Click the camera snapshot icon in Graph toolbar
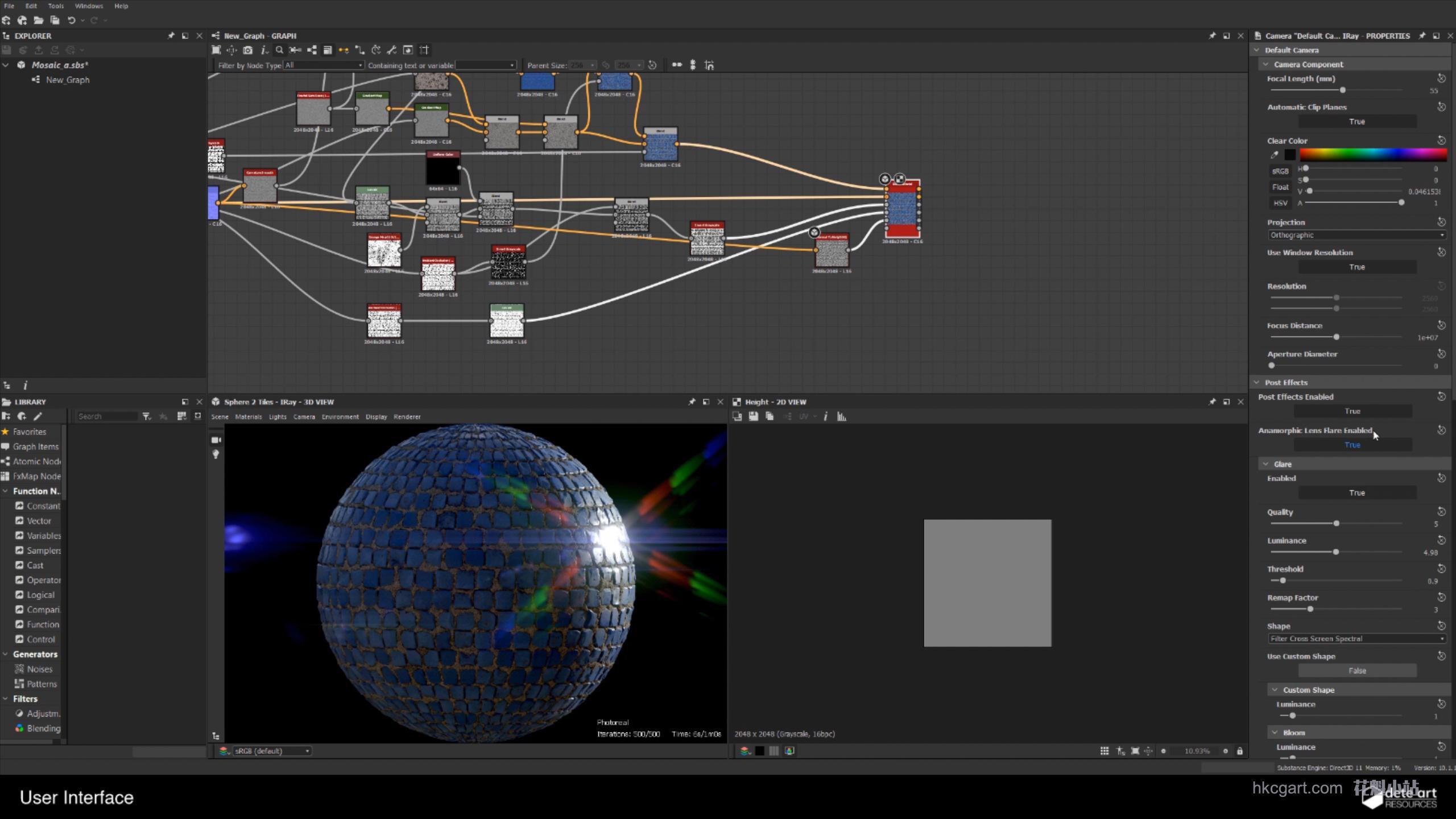 point(248,50)
